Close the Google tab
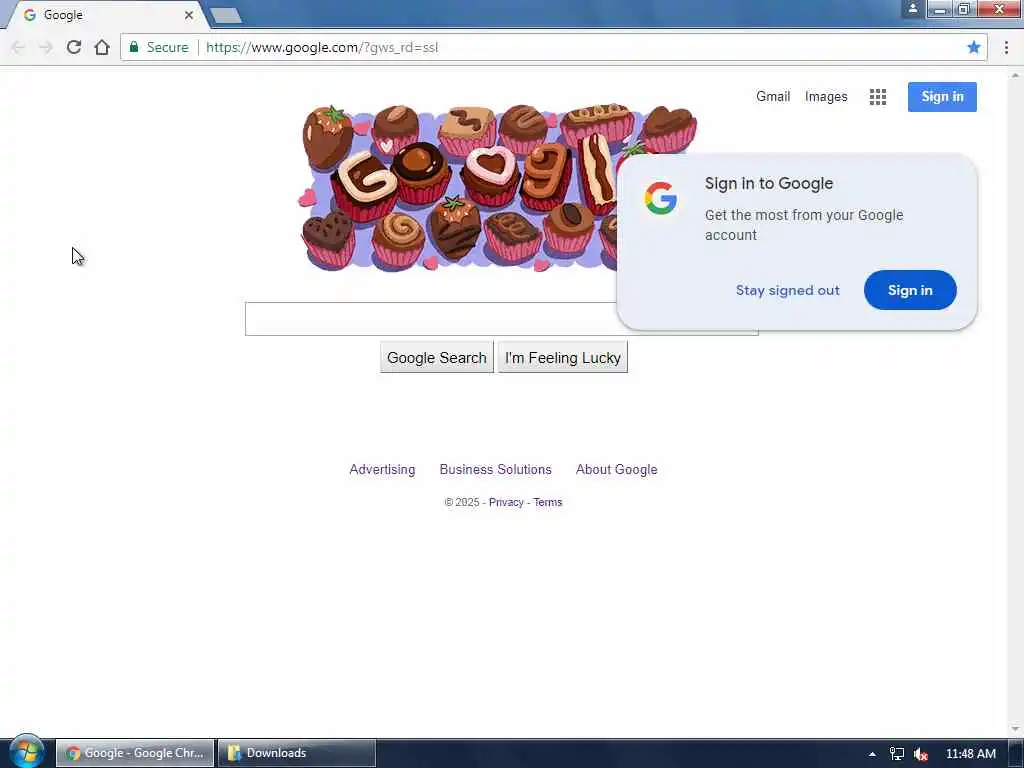Image resolution: width=1024 pixels, height=768 pixels. [x=189, y=14]
